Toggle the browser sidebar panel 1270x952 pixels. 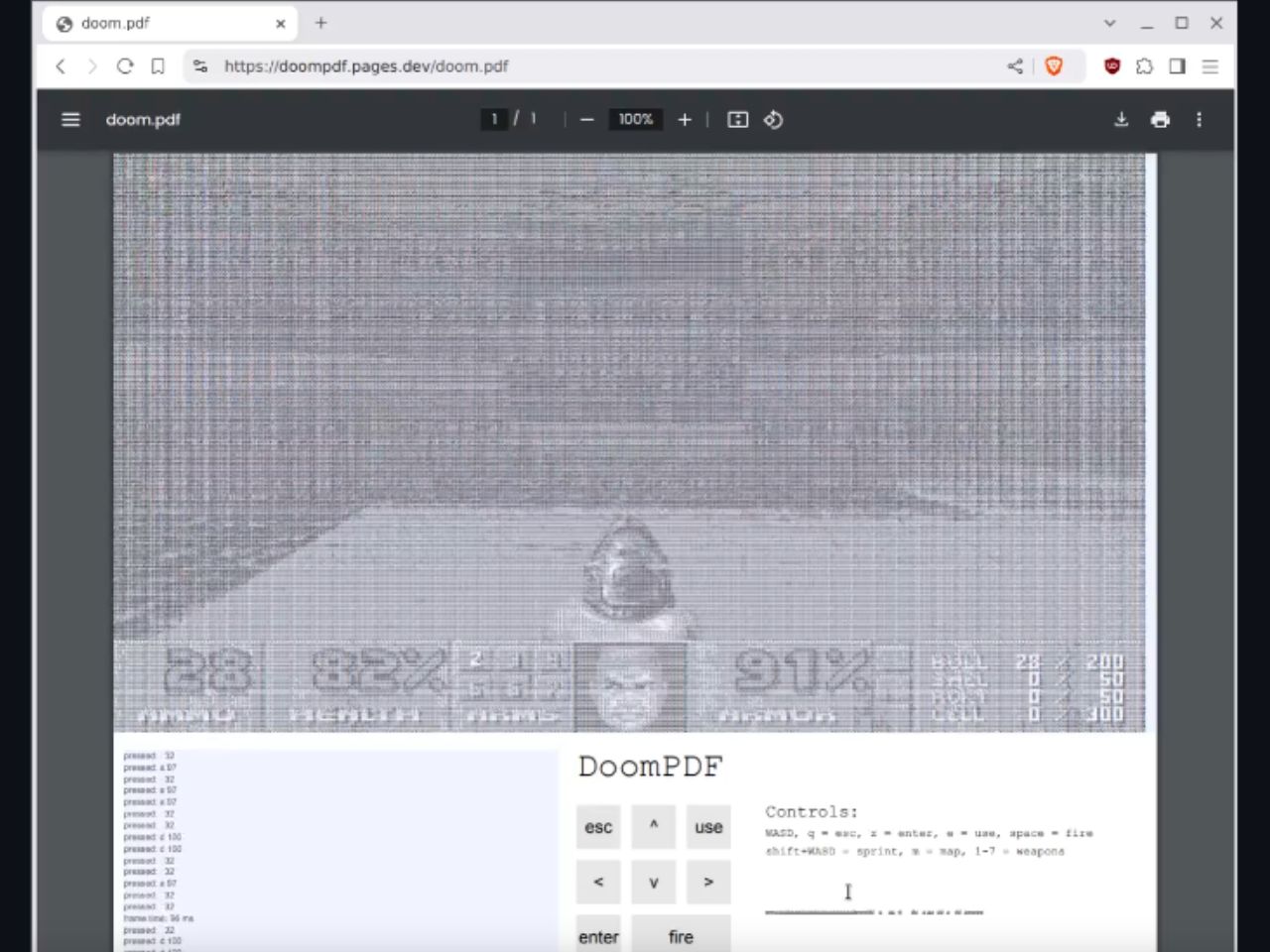pyautogui.click(x=1178, y=66)
